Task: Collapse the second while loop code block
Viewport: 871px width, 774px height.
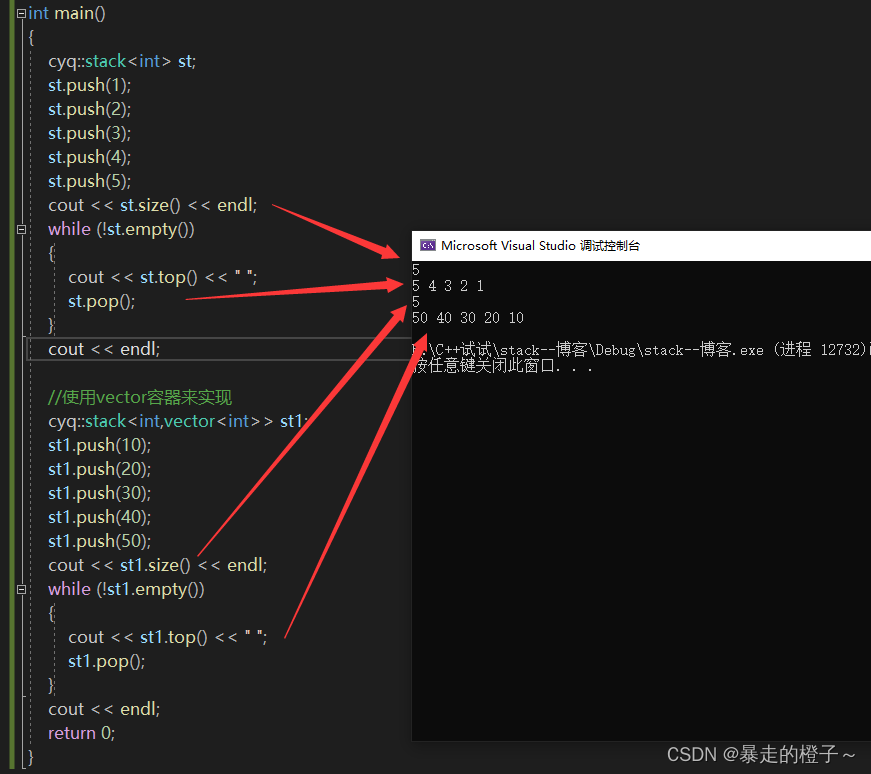Action: (21, 589)
